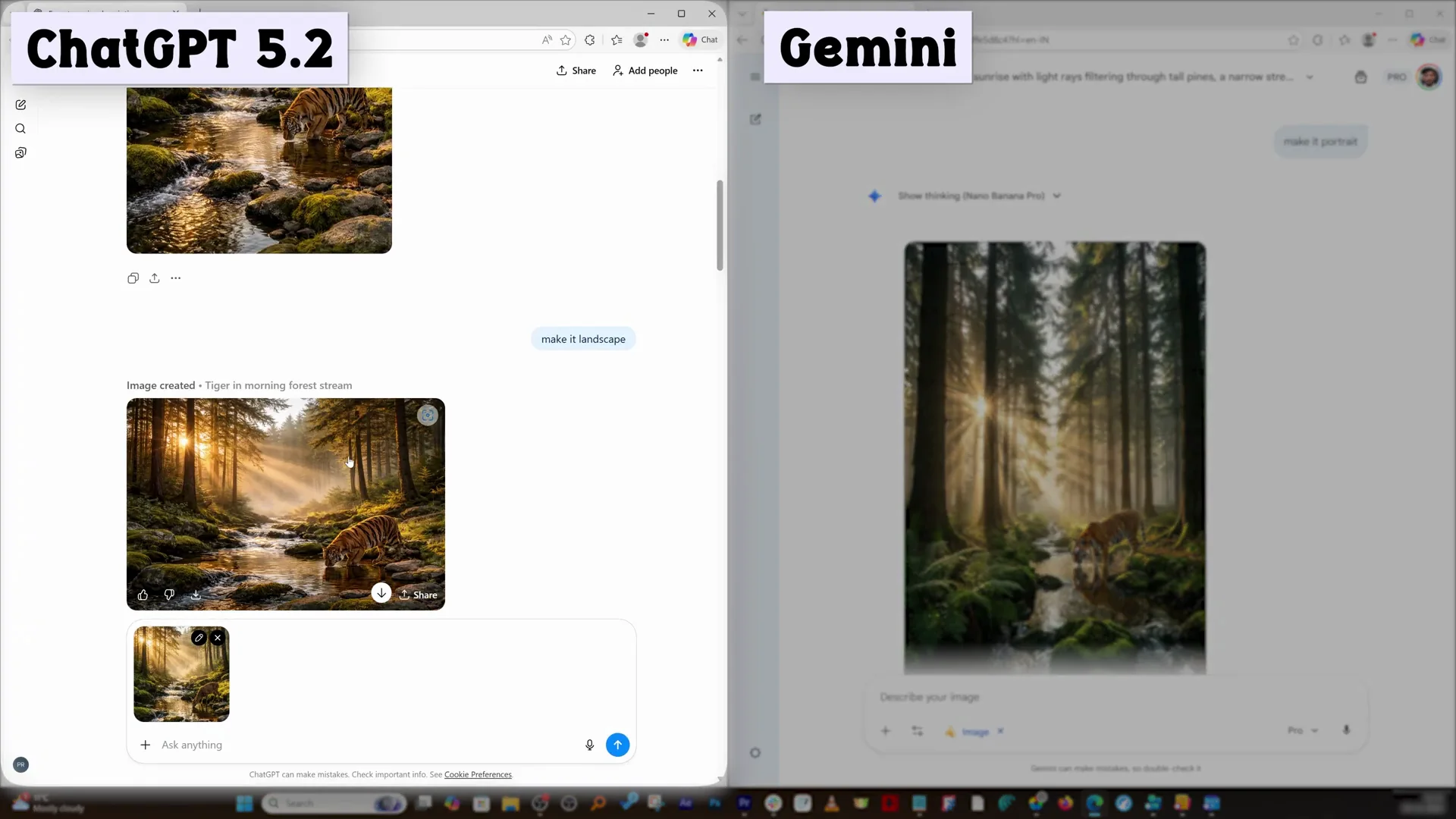Click the microphone in ChatGPT's input bar
This screenshot has width=1456, height=819.
[x=589, y=745]
